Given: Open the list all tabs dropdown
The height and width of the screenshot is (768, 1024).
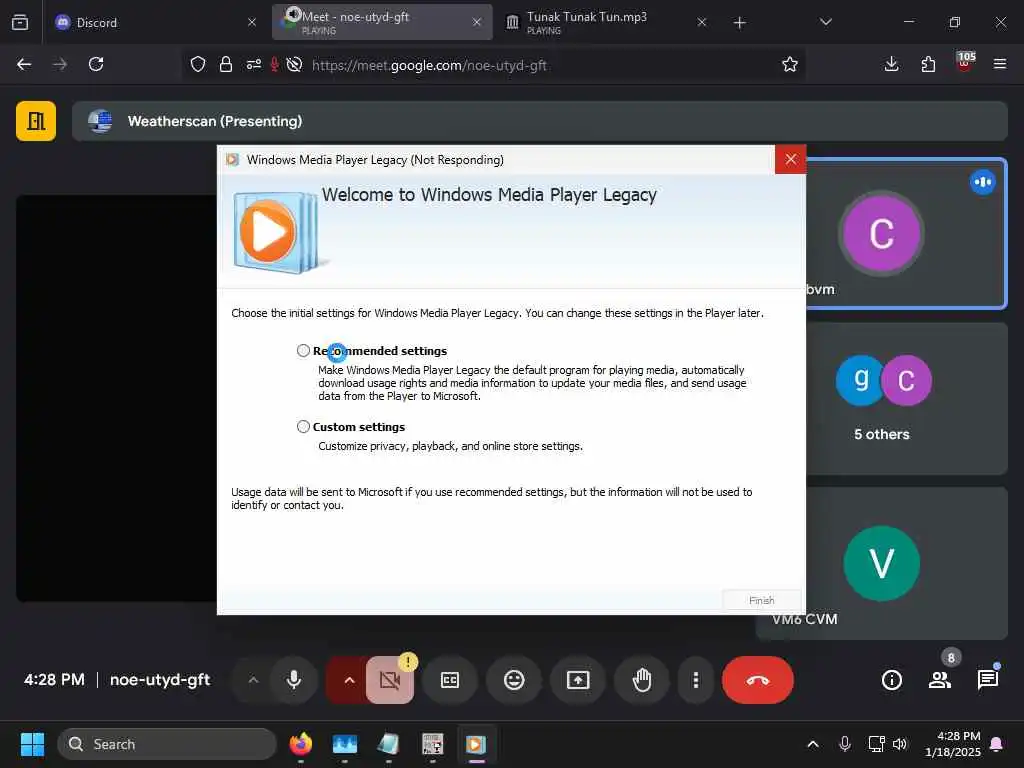Looking at the screenshot, I should [825, 22].
